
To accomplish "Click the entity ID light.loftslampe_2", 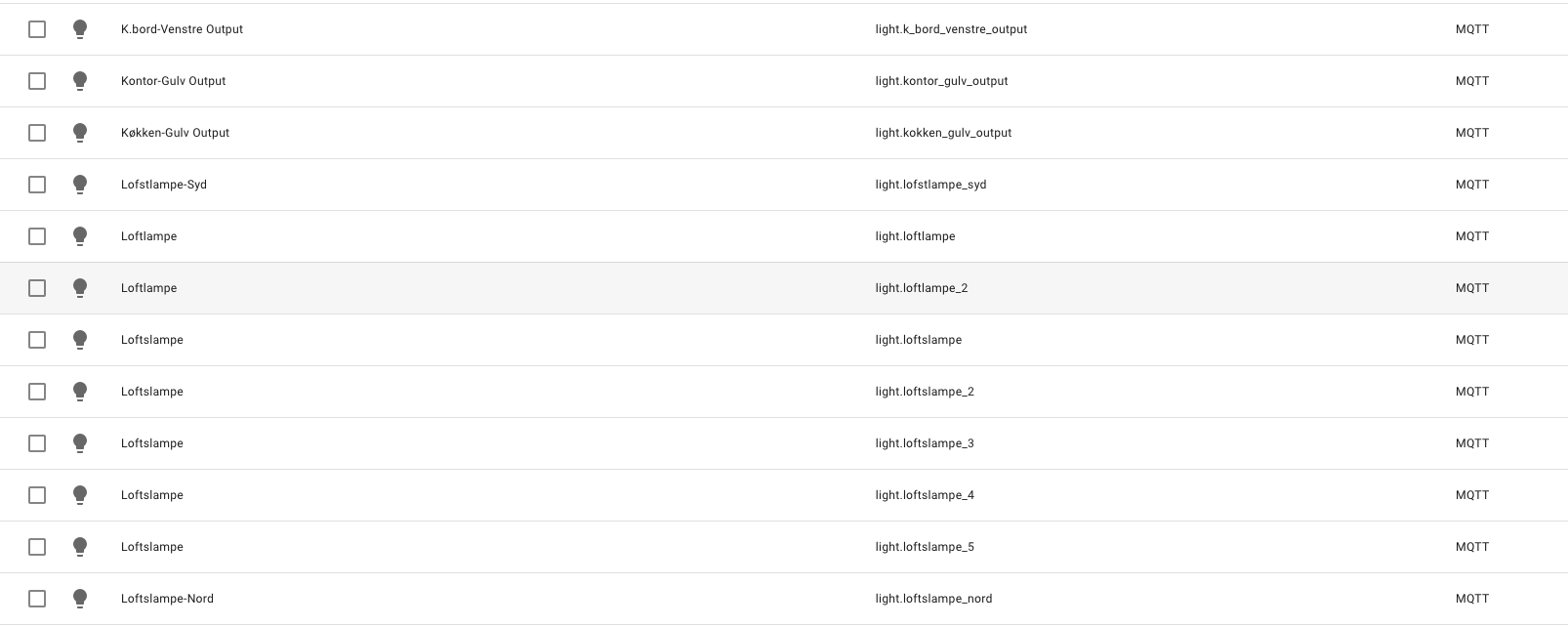I will pos(925,392).
